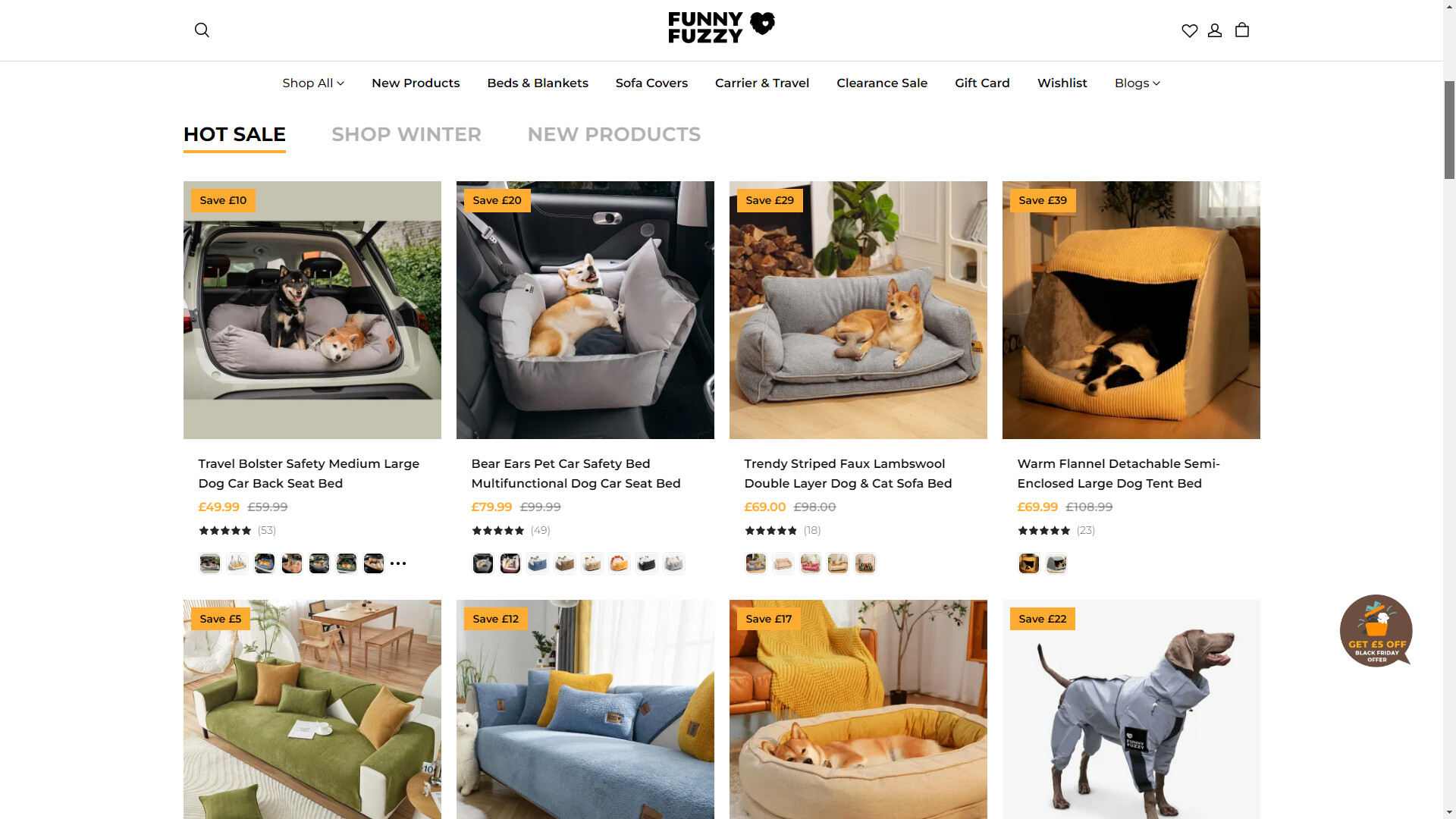Screen dimensions: 1456x819
Task: Select the Hot Sale tab
Action: point(234,135)
